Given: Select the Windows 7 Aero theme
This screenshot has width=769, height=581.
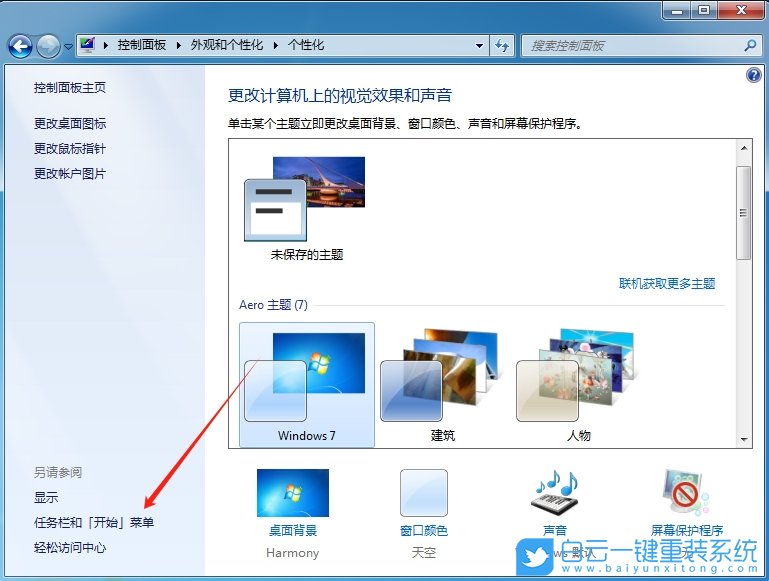Looking at the screenshot, I should pyautogui.click(x=307, y=384).
